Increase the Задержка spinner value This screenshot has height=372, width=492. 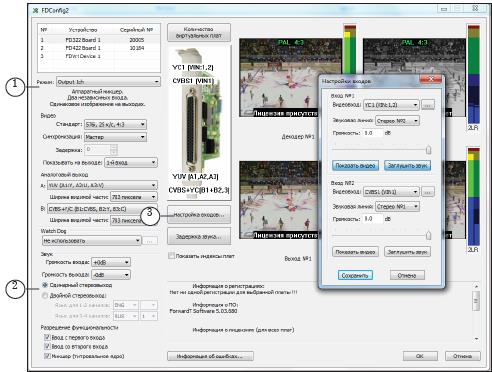(x=114, y=147)
